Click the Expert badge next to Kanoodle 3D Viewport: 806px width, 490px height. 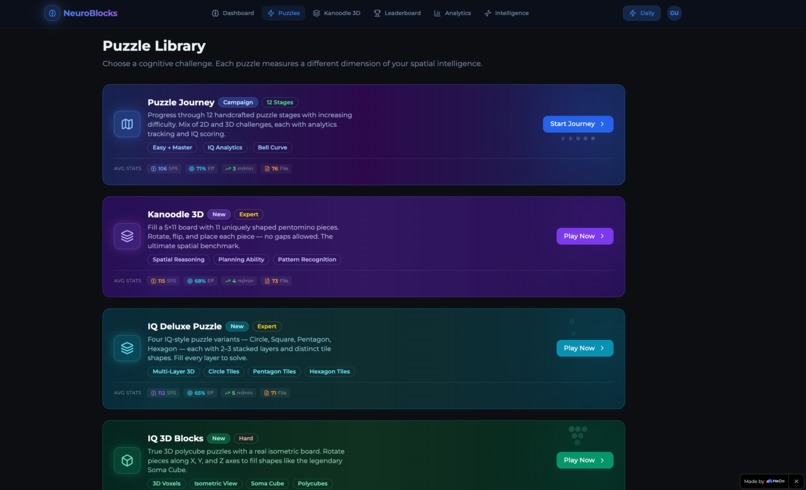click(249, 214)
